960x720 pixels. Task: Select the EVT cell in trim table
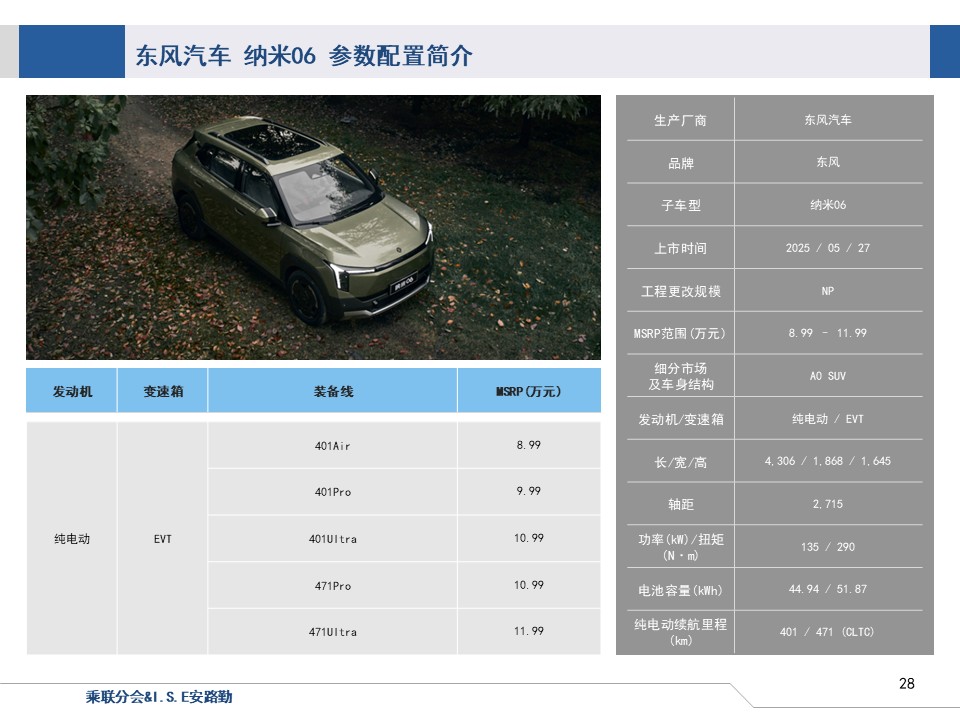(163, 539)
